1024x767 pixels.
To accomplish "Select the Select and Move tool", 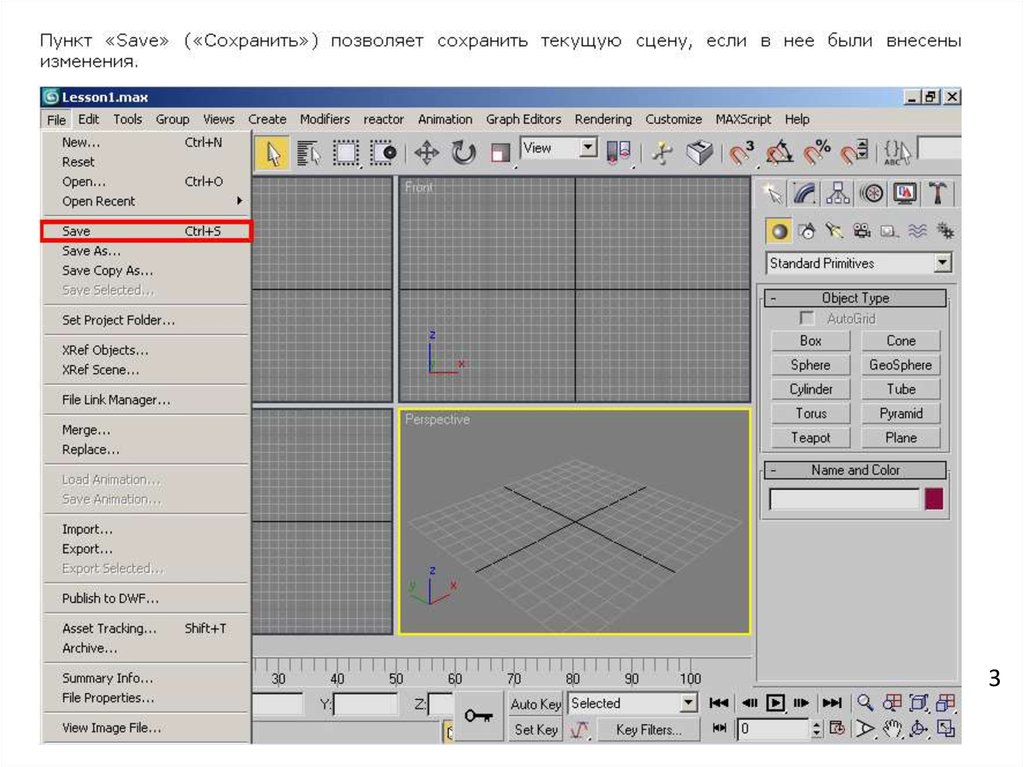I will click(427, 152).
